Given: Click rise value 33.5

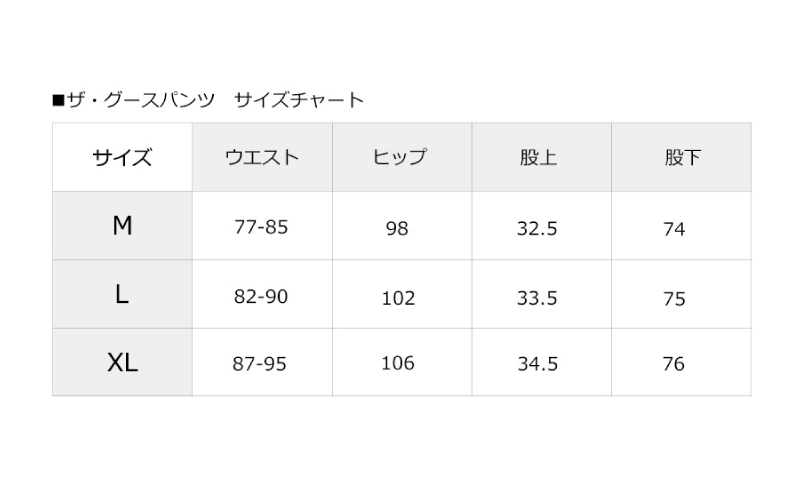Looking at the screenshot, I should pos(537,297).
